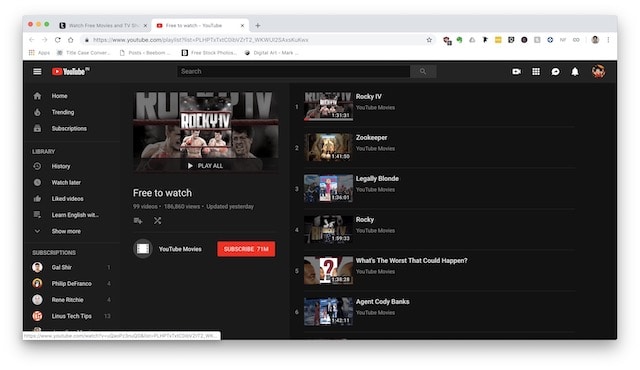Open the Zookeeper movie title link
This screenshot has height=370, width=640.
coord(371,137)
